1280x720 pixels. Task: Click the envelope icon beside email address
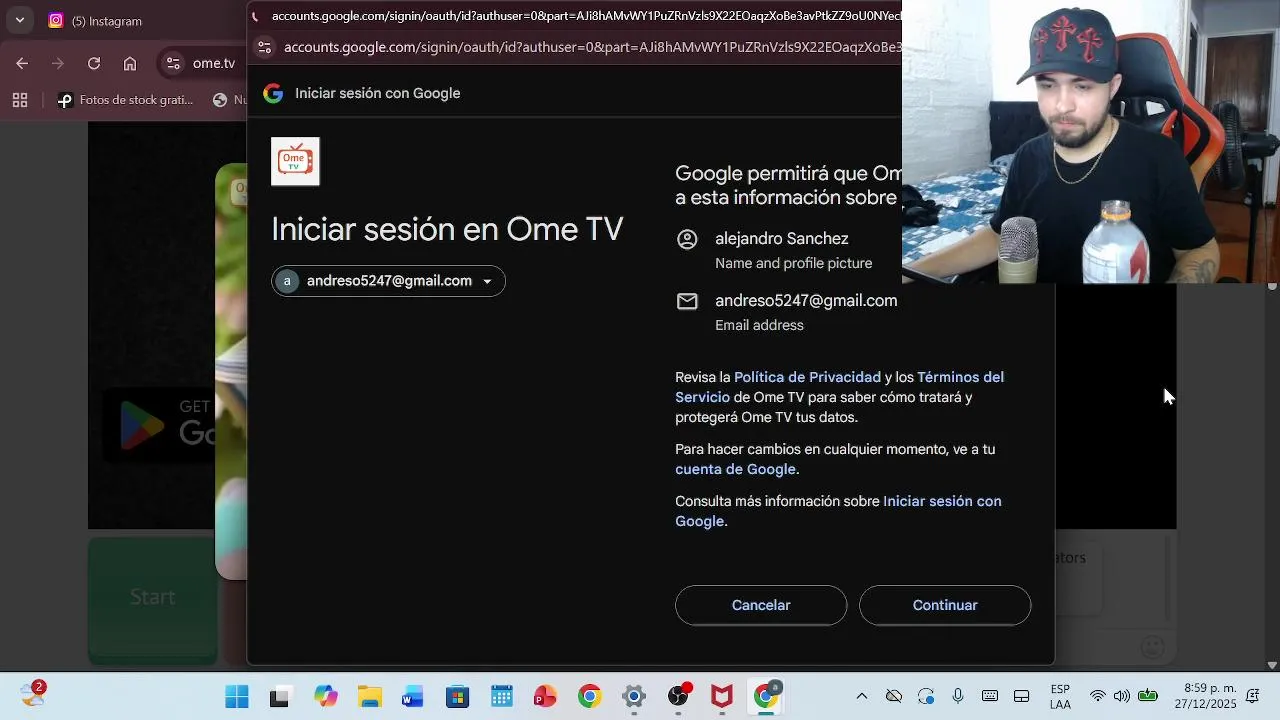click(687, 301)
